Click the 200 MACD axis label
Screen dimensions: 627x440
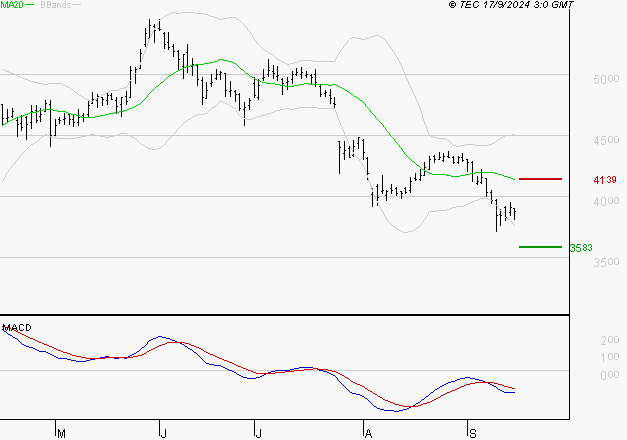point(610,340)
